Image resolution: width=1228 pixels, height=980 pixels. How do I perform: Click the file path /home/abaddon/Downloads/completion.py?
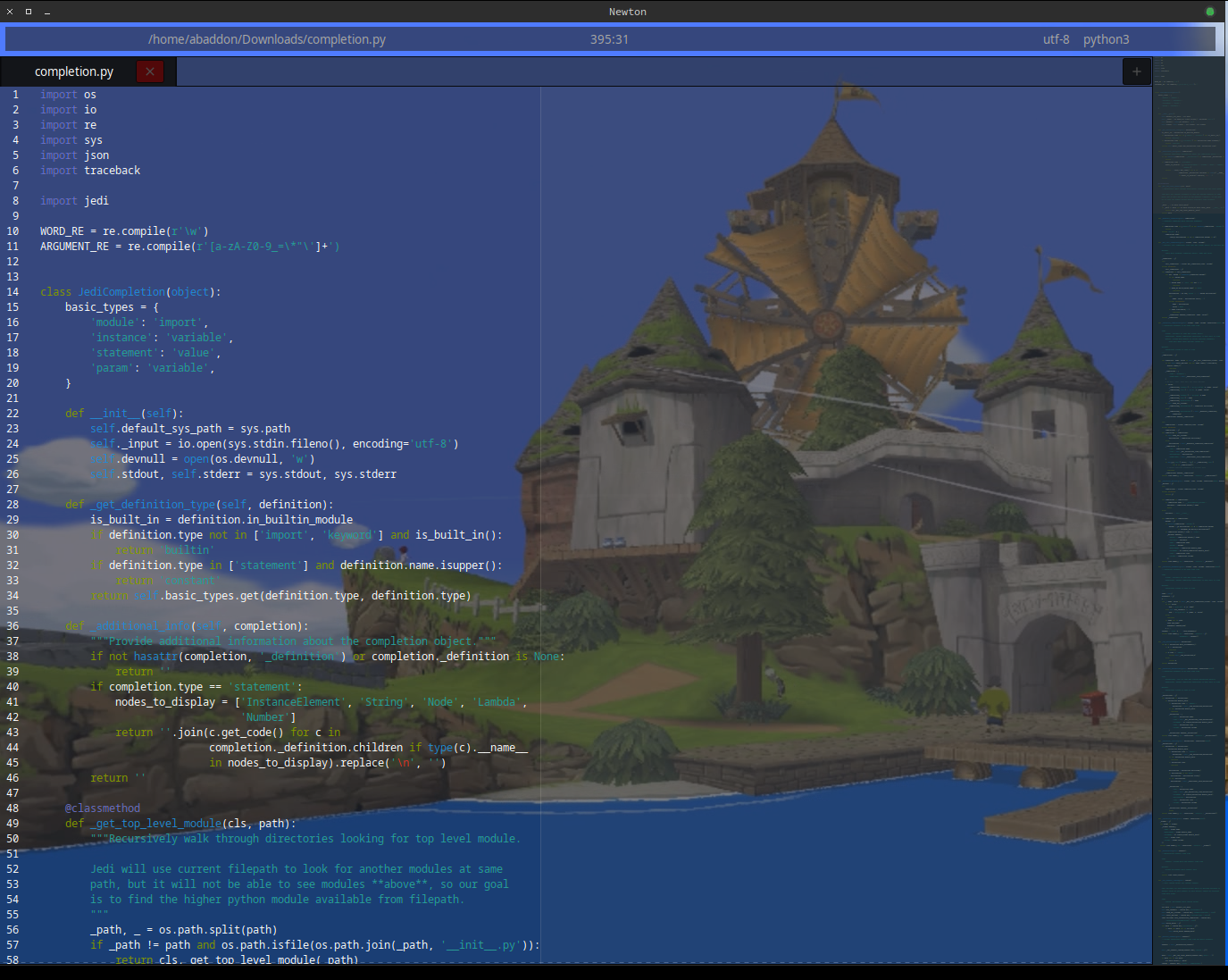267,39
